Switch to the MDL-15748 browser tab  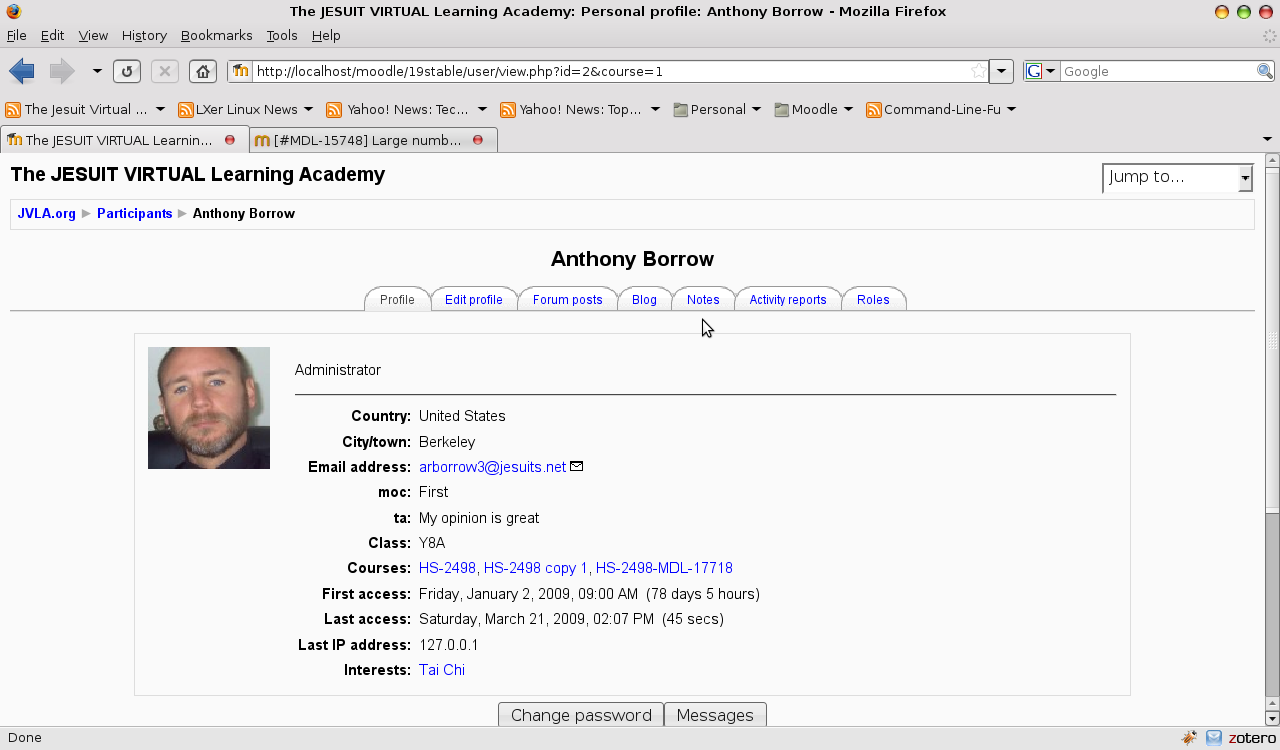point(373,140)
